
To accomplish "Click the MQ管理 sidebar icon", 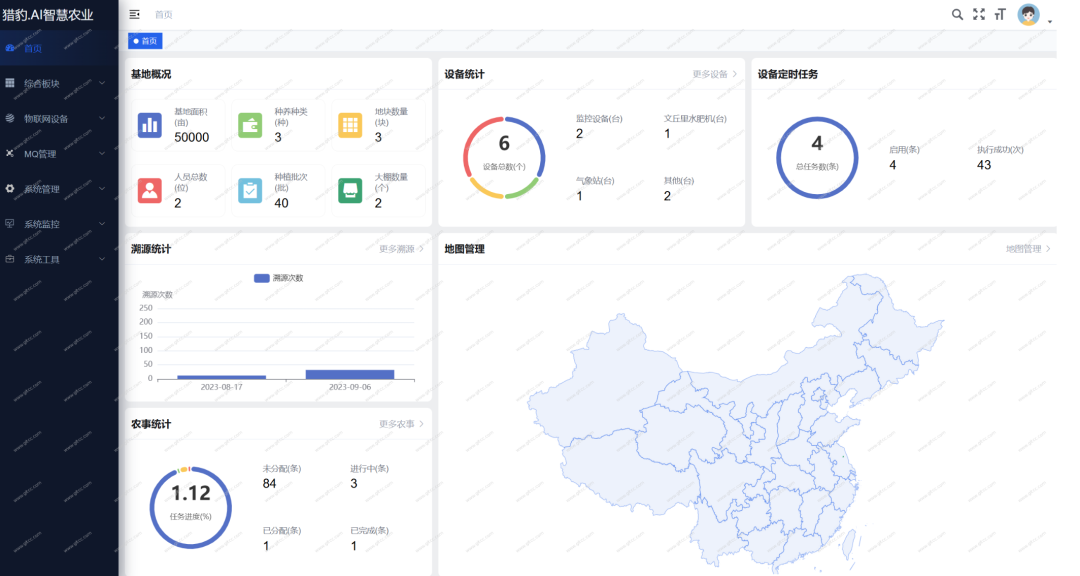I will (x=10, y=154).
